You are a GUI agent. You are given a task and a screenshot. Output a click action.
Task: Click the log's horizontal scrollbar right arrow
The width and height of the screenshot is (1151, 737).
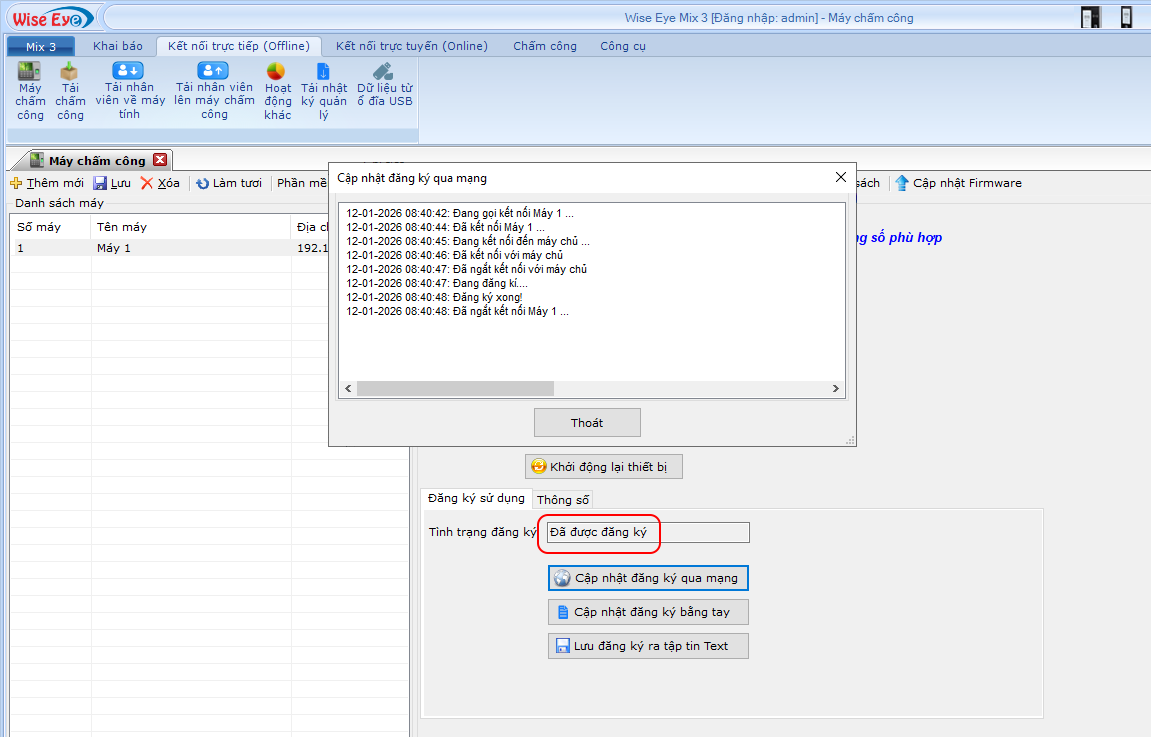pos(837,388)
